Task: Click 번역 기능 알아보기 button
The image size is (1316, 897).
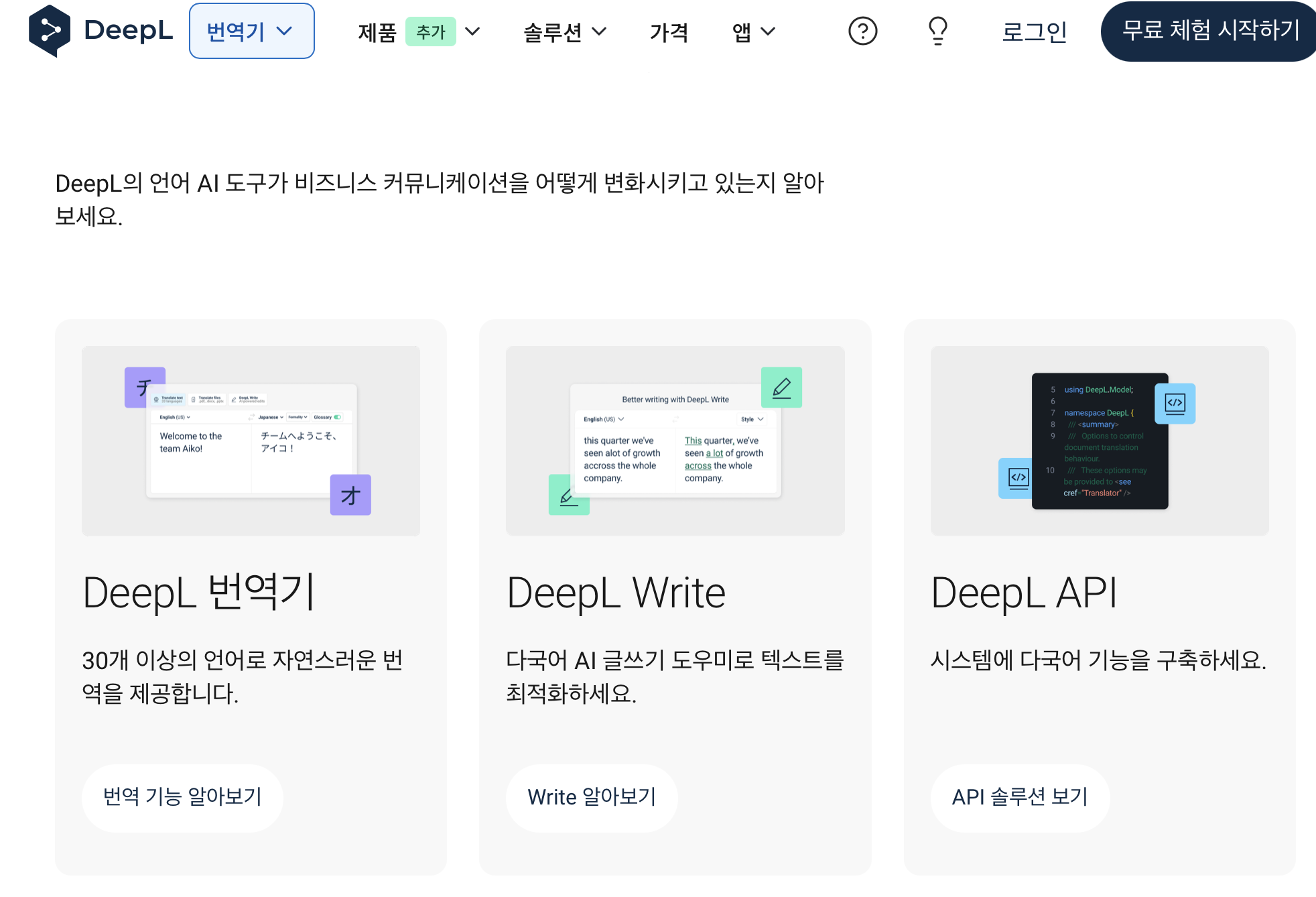Action: [182, 797]
